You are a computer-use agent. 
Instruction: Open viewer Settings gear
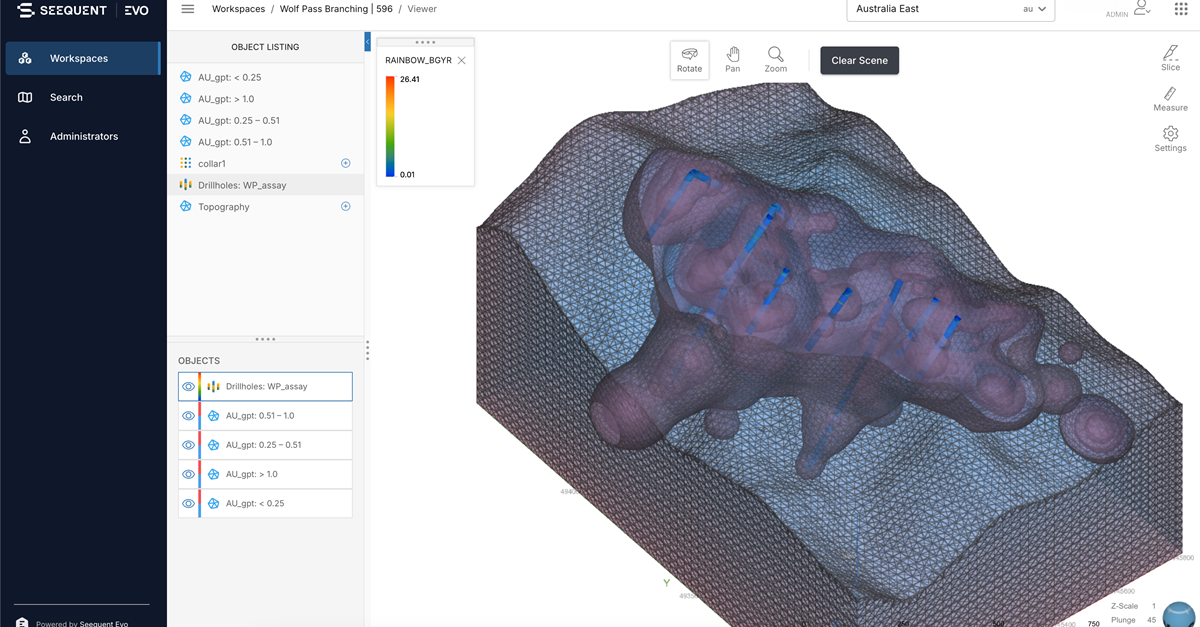click(x=1170, y=139)
